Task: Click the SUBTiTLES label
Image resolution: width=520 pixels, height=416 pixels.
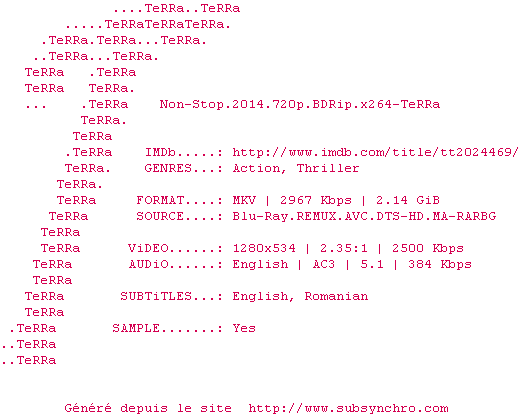Action: (156, 296)
